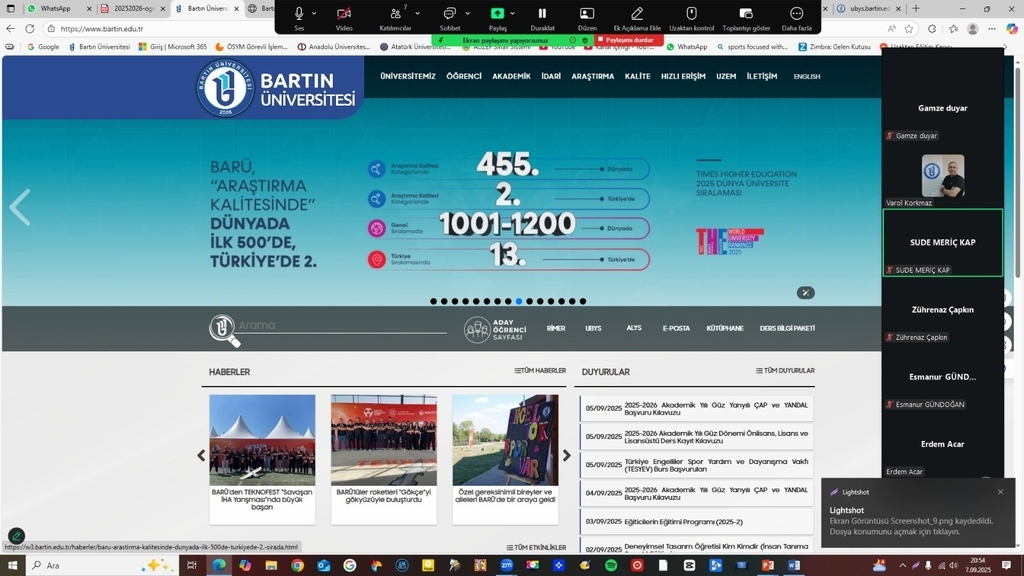Toggle the Zoom Video camera button
Viewport: 1024px width, 576px height.
tap(344, 13)
